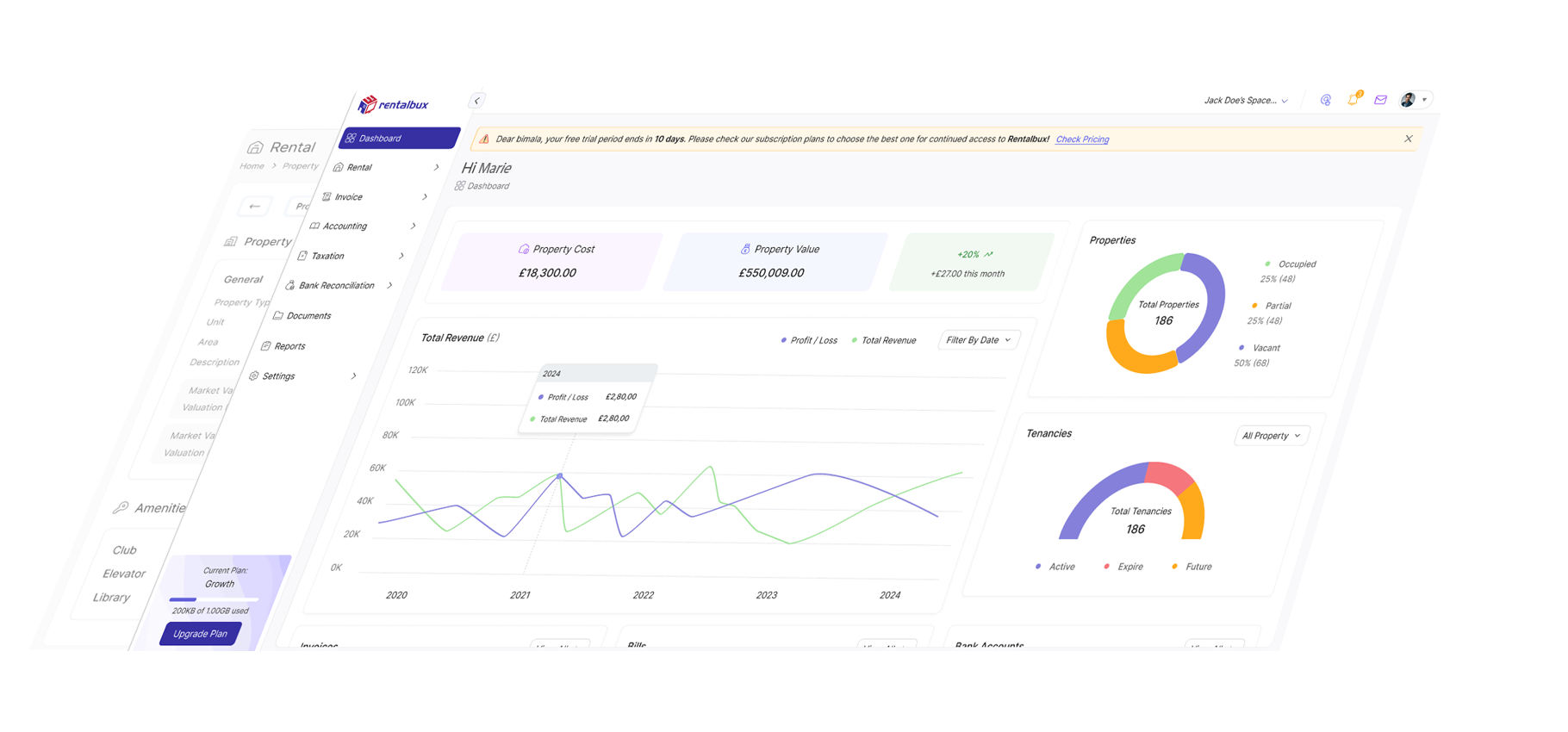This screenshot has width=1568, height=732.
Task: Toggle Total Revenue series in chart legend
Action: tap(883, 340)
